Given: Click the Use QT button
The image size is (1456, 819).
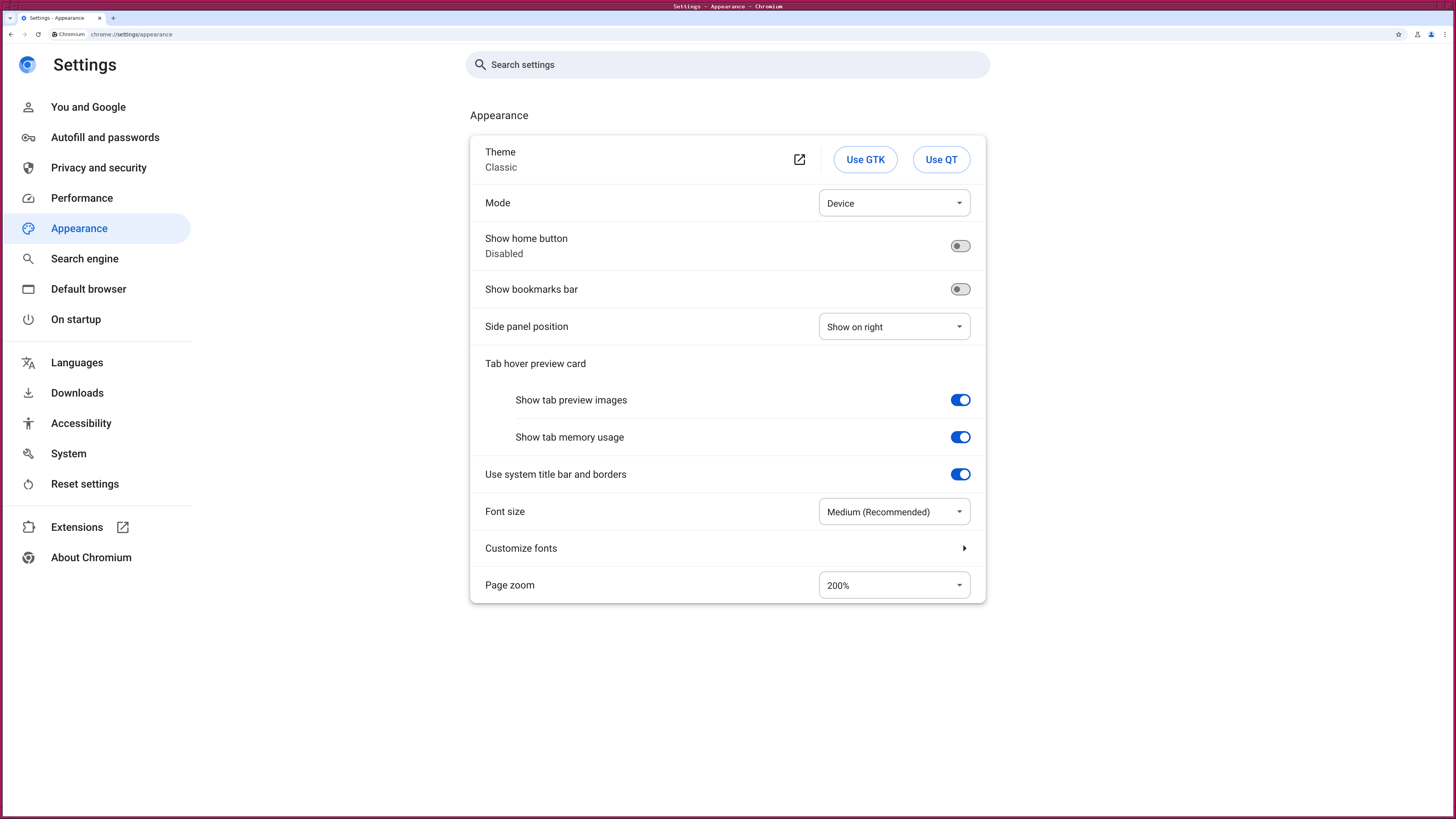Looking at the screenshot, I should click(x=941, y=160).
